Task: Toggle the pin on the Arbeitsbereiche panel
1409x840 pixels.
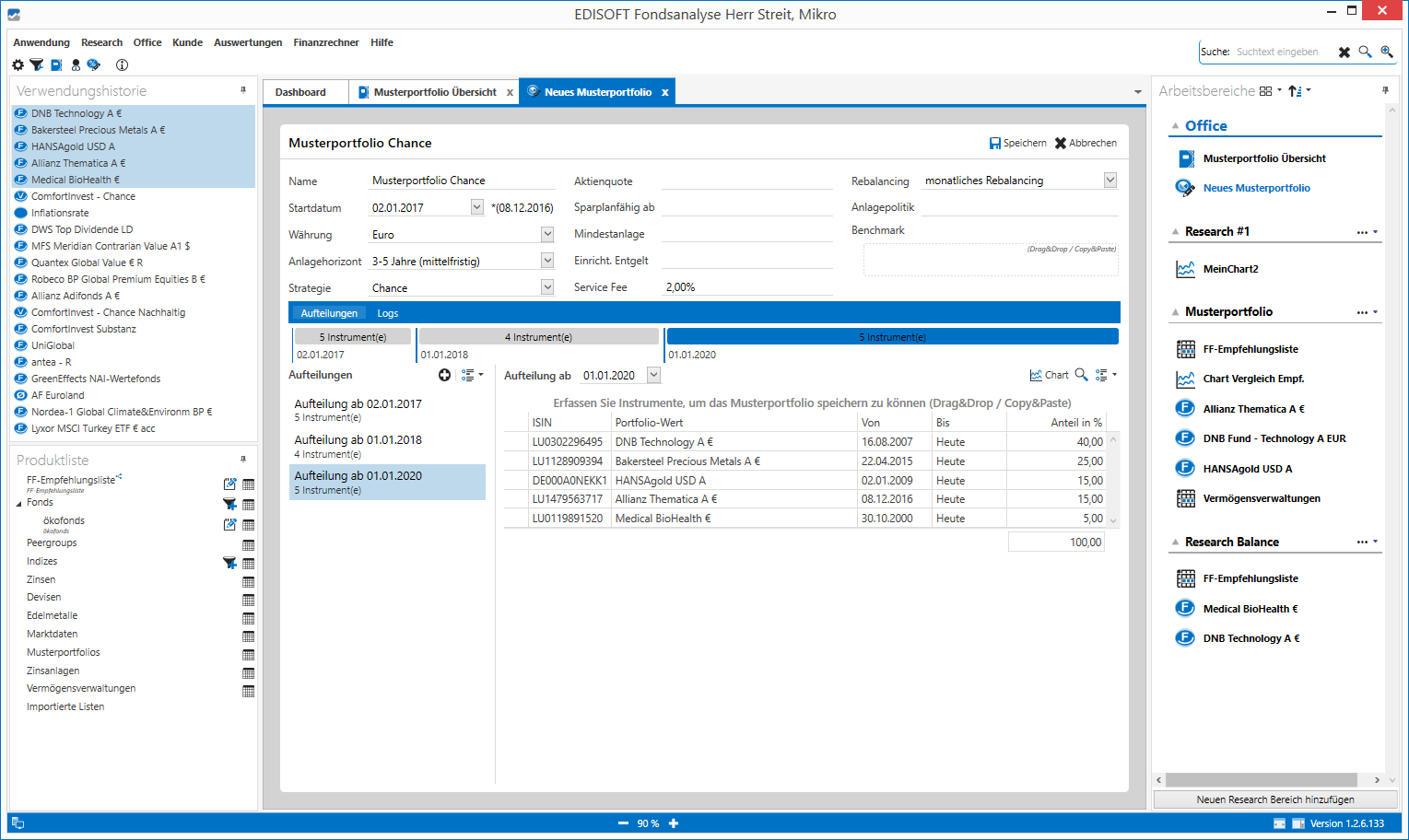Action: click(1385, 90)
